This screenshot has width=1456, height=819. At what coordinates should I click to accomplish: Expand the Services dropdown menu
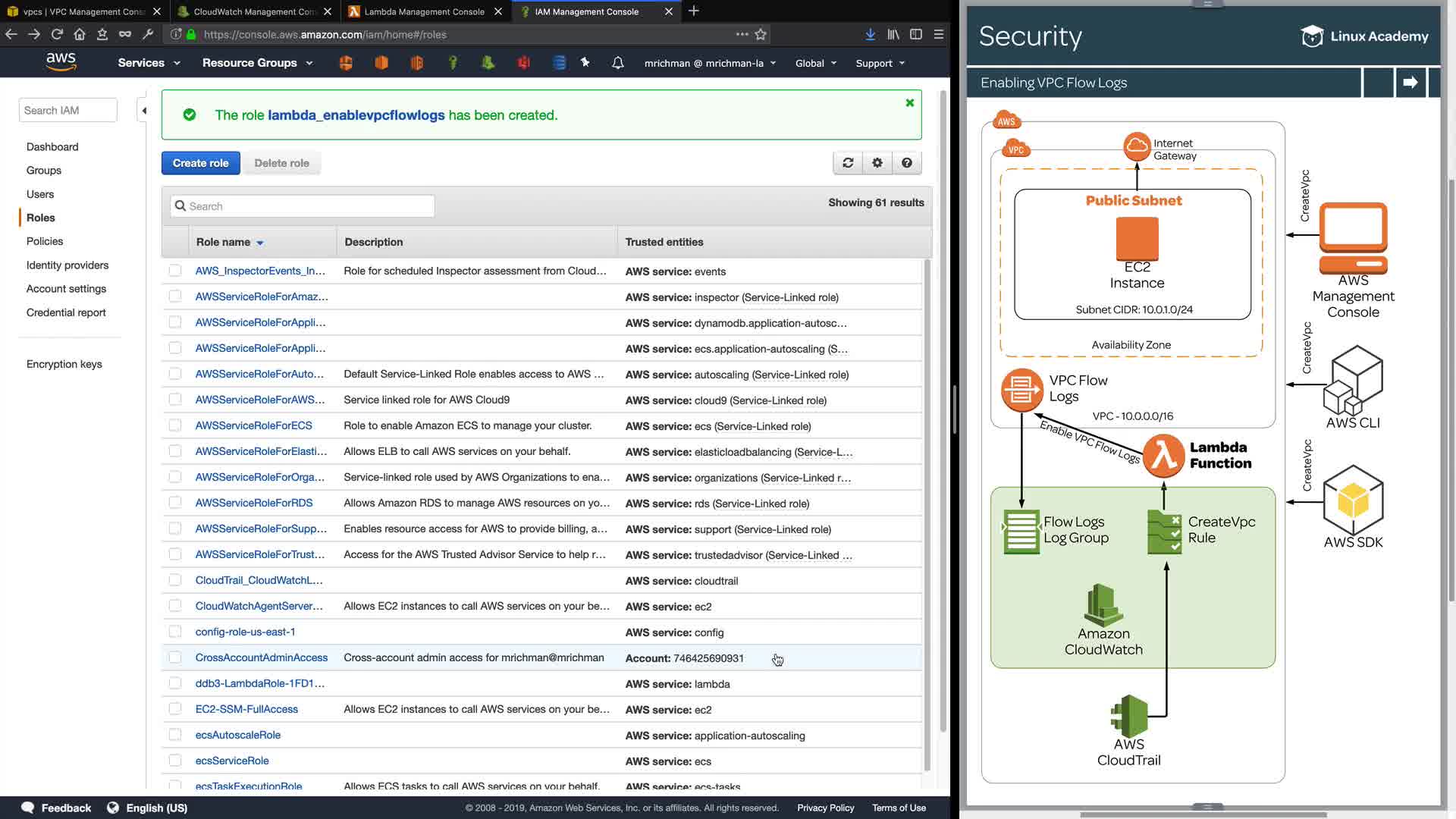pyautogui.click(x=149, y=63)
